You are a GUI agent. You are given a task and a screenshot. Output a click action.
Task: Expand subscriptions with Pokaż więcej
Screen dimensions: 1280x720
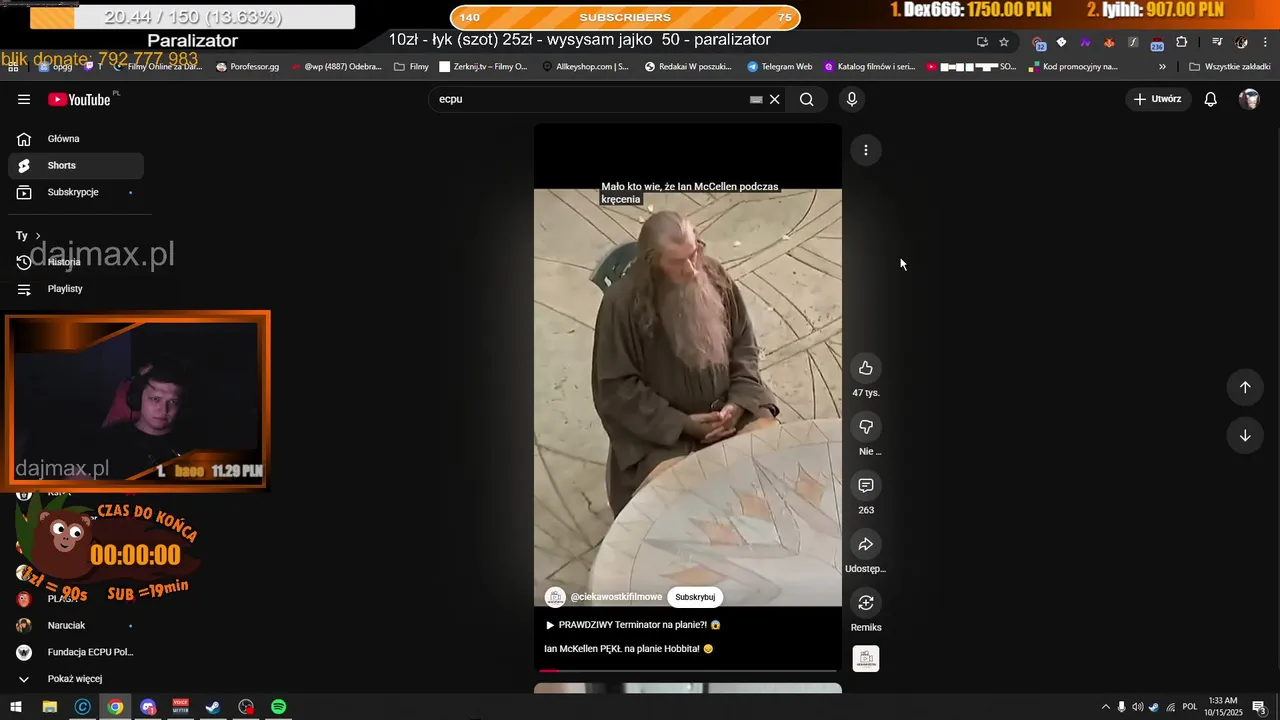[x=76, y=679]
